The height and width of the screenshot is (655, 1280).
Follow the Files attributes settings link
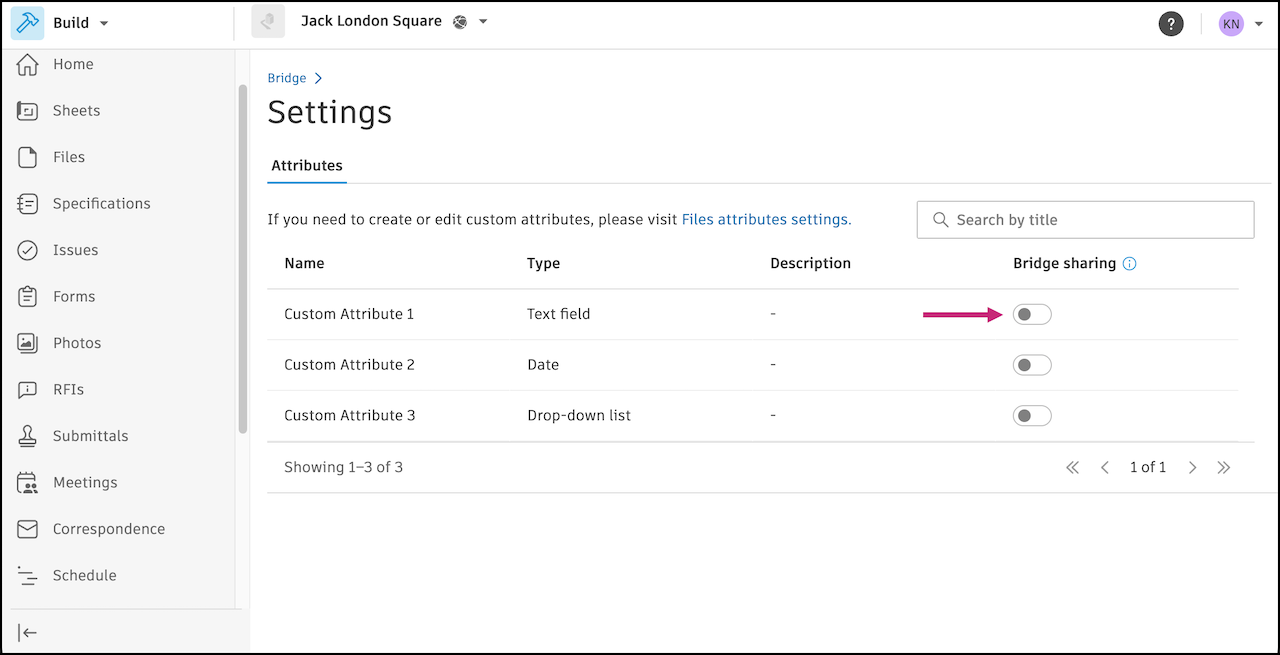tap(766, 219)
